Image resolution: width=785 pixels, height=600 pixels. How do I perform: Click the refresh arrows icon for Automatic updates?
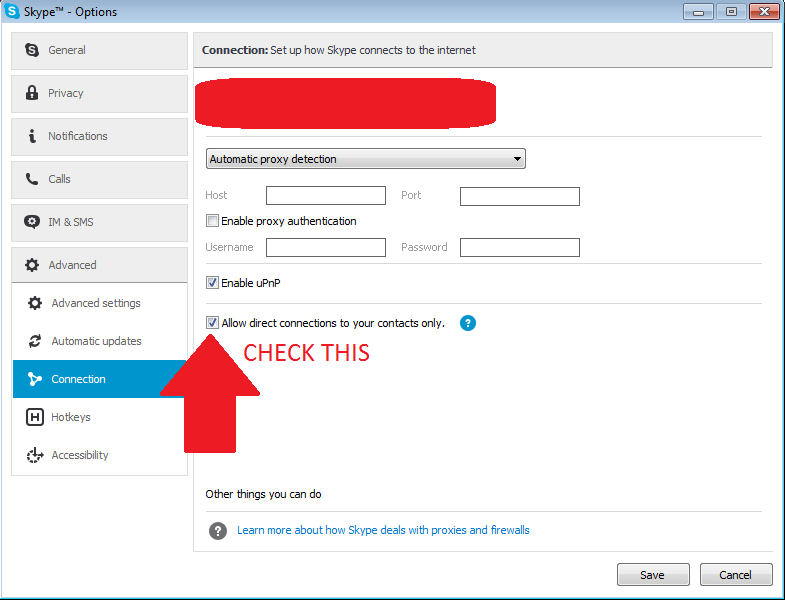point(35,341)
